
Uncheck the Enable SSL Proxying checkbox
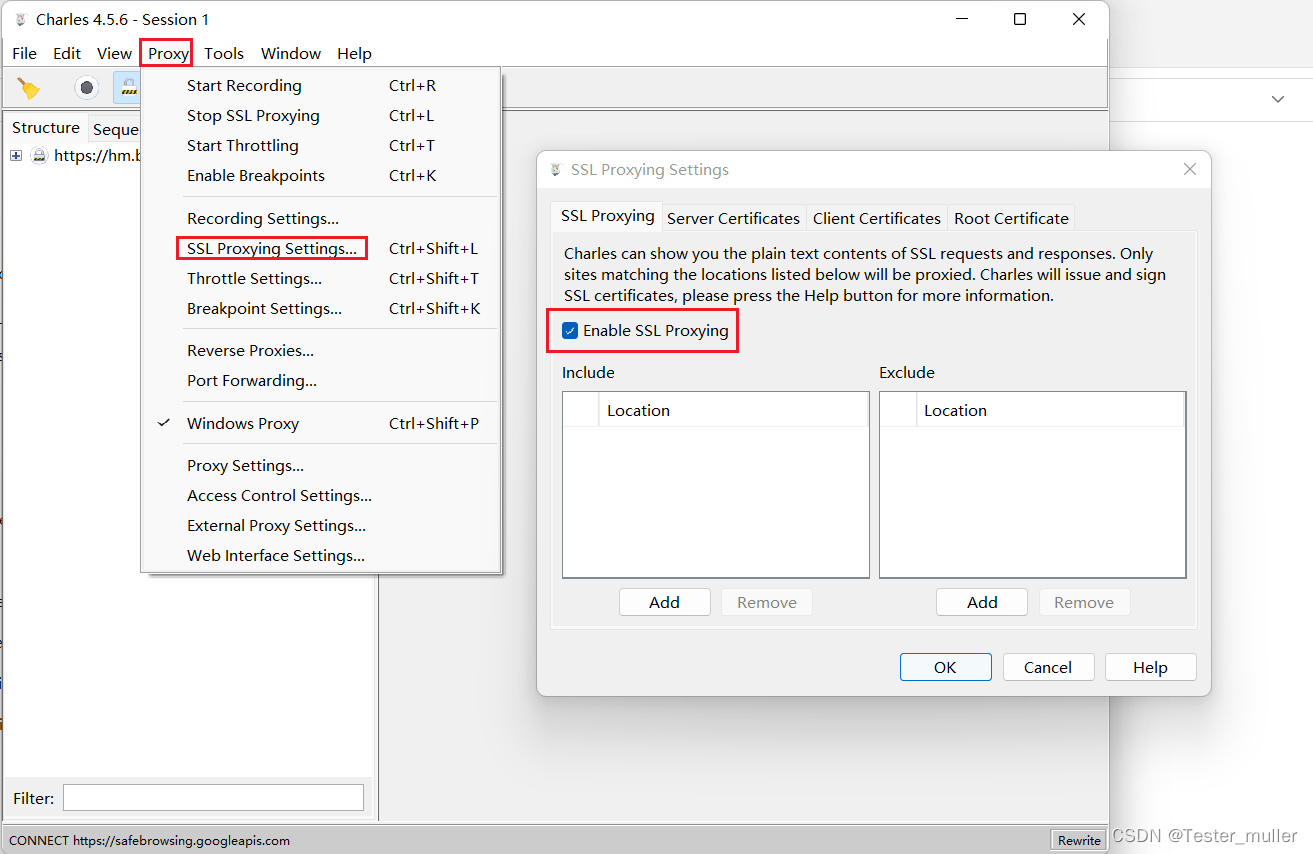pyautogui.click(x=570, y=331)
